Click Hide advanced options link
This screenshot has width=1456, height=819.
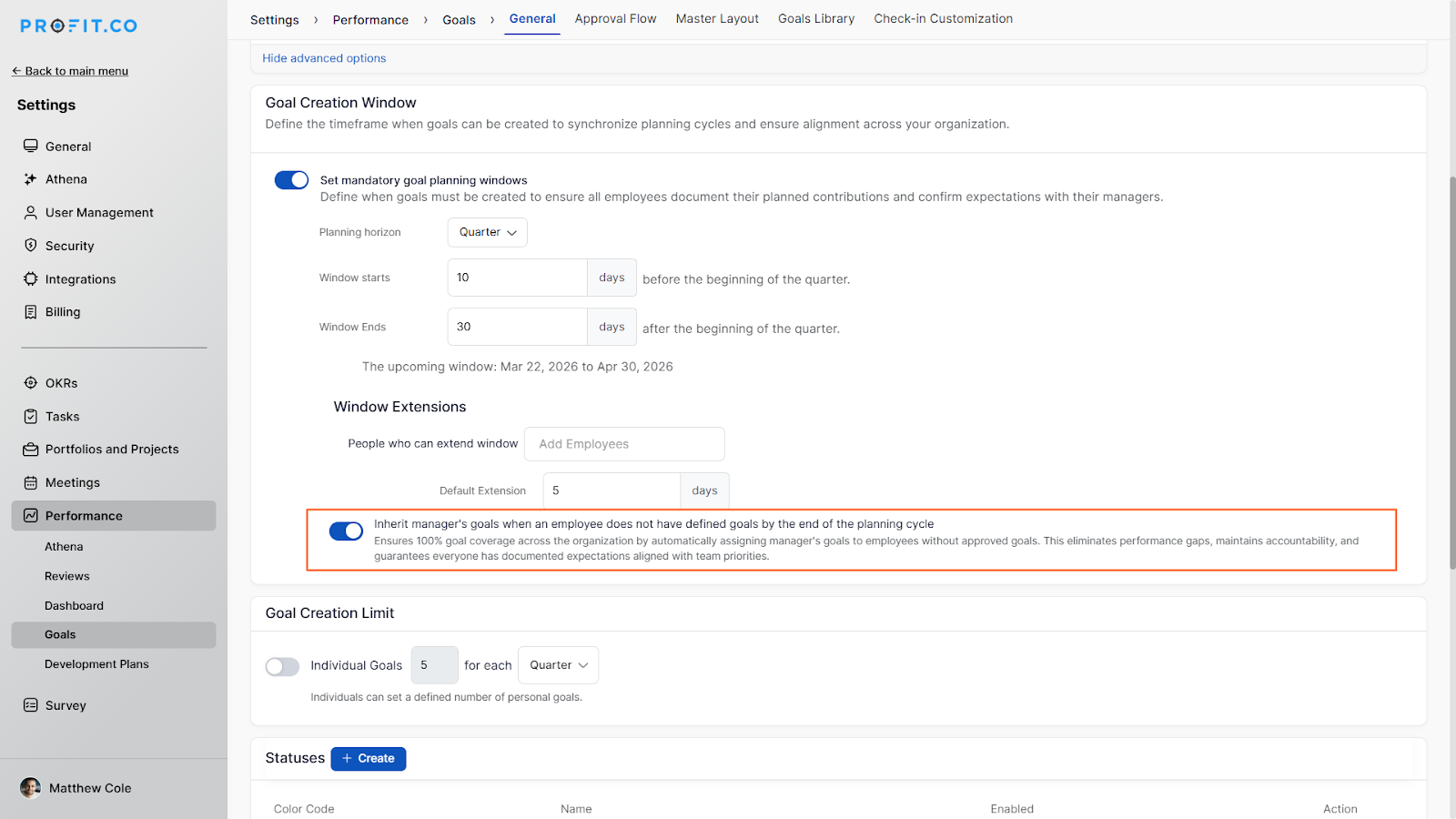tap(324, 58)
